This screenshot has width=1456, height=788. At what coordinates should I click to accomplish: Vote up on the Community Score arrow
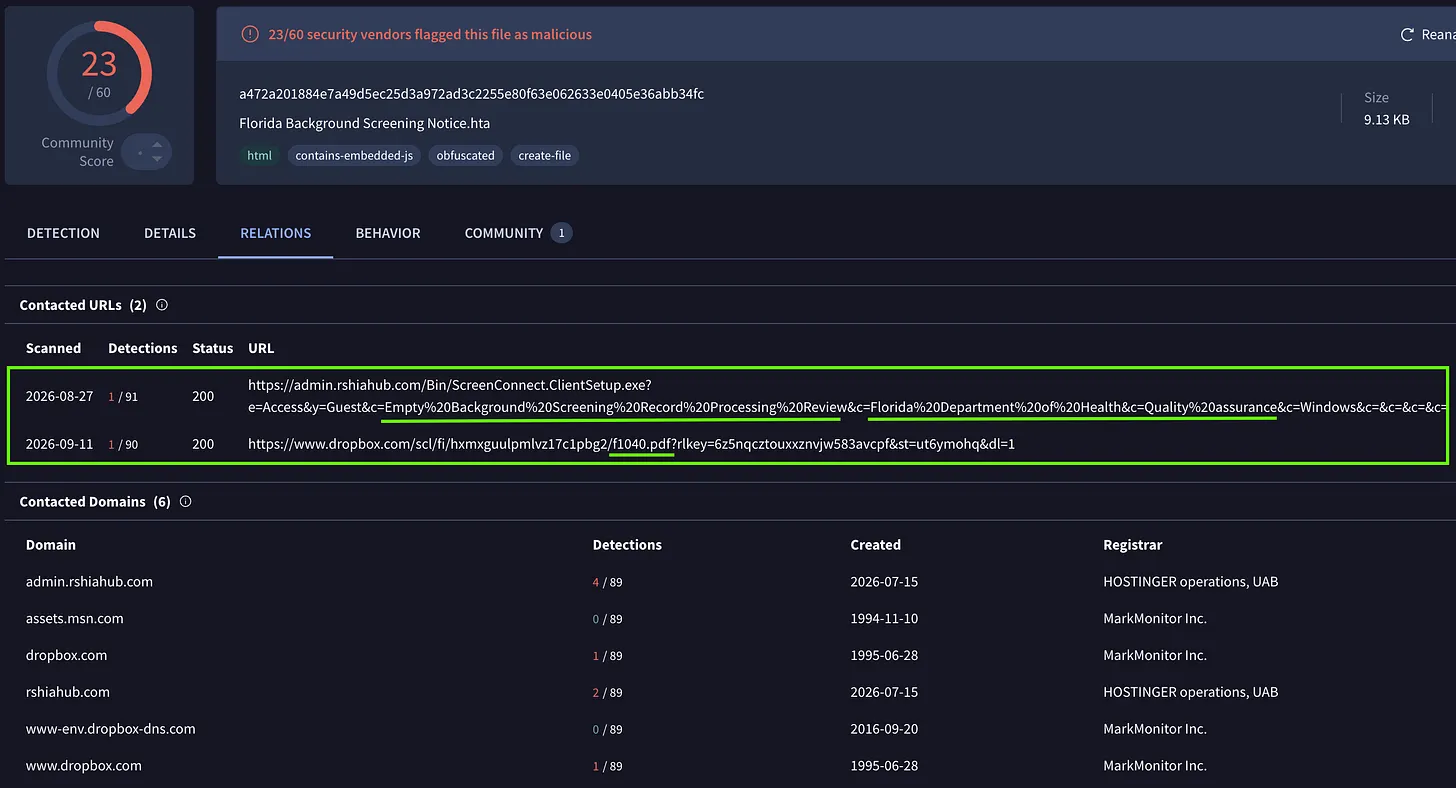pyautogui.click(x=157, y=146)
